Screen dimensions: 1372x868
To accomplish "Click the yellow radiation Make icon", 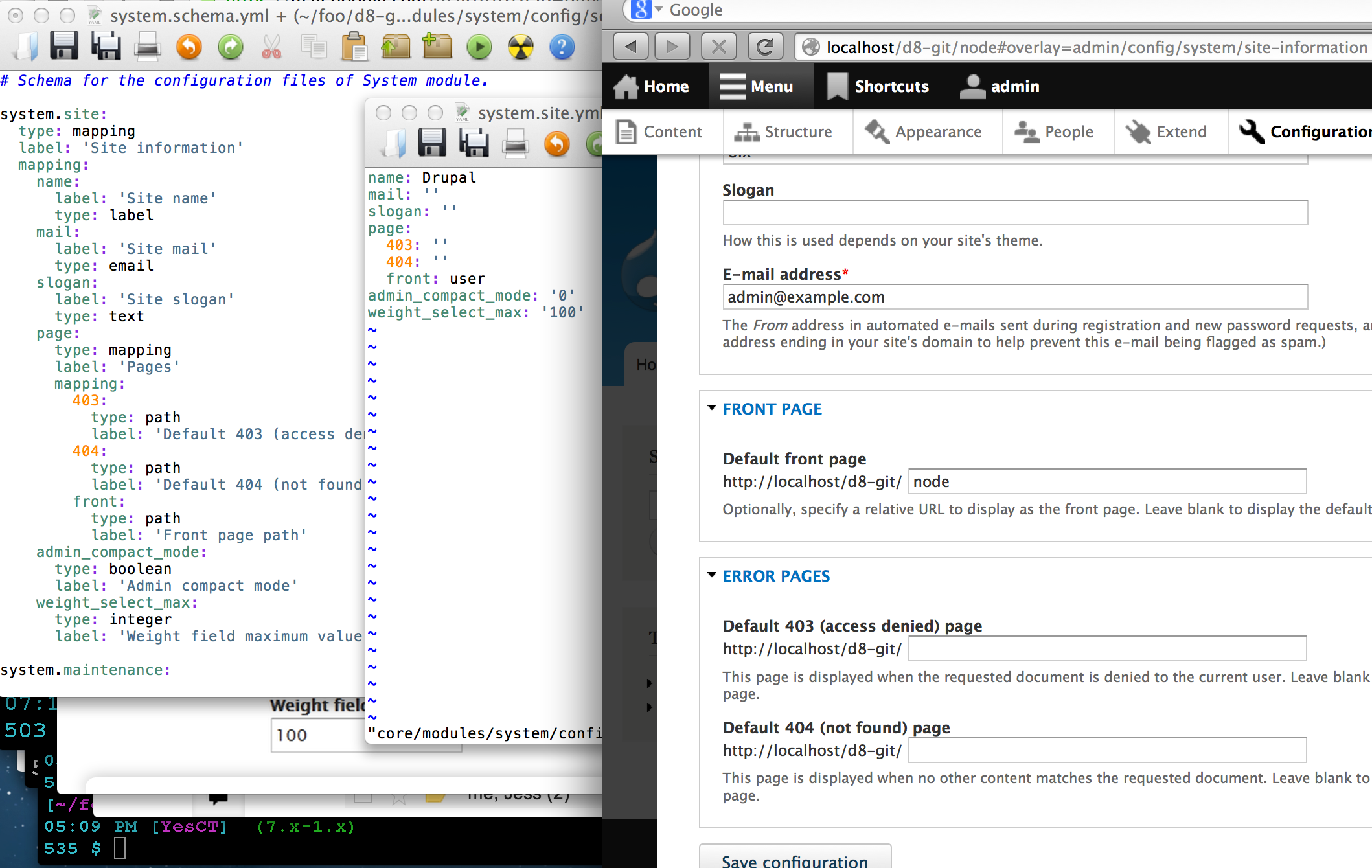I will pyautogui.click(x=521, y=47).
